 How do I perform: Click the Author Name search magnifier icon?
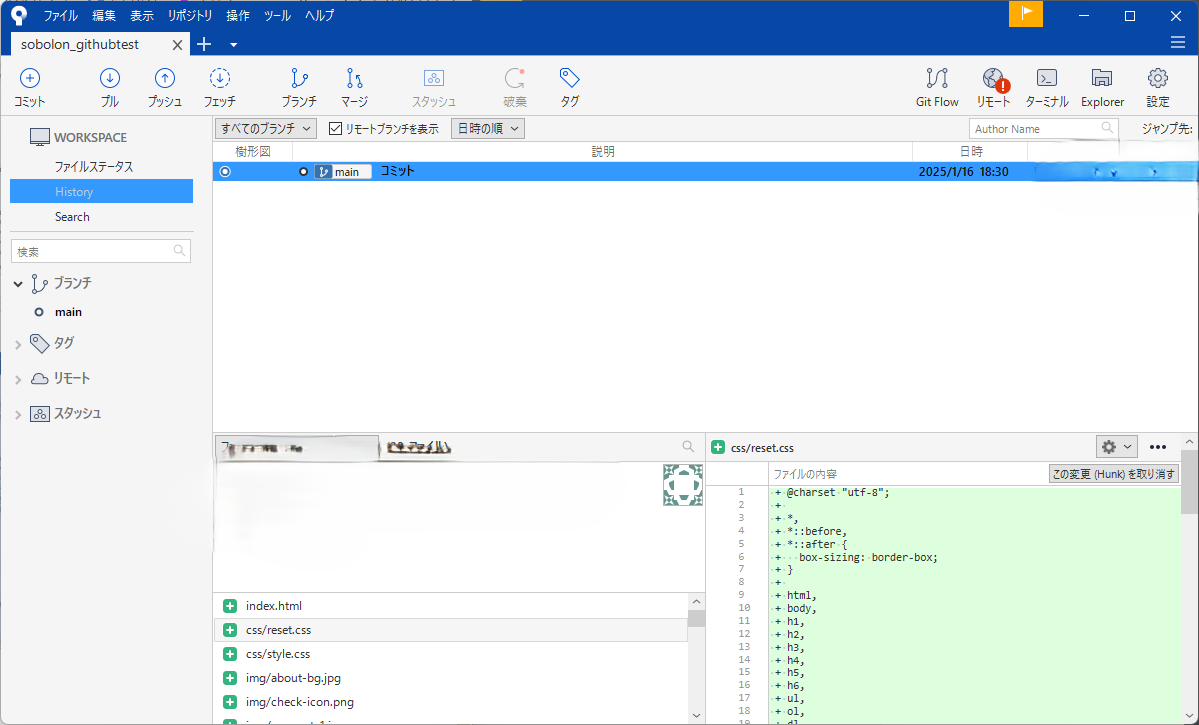click(x=1107, y=128)
